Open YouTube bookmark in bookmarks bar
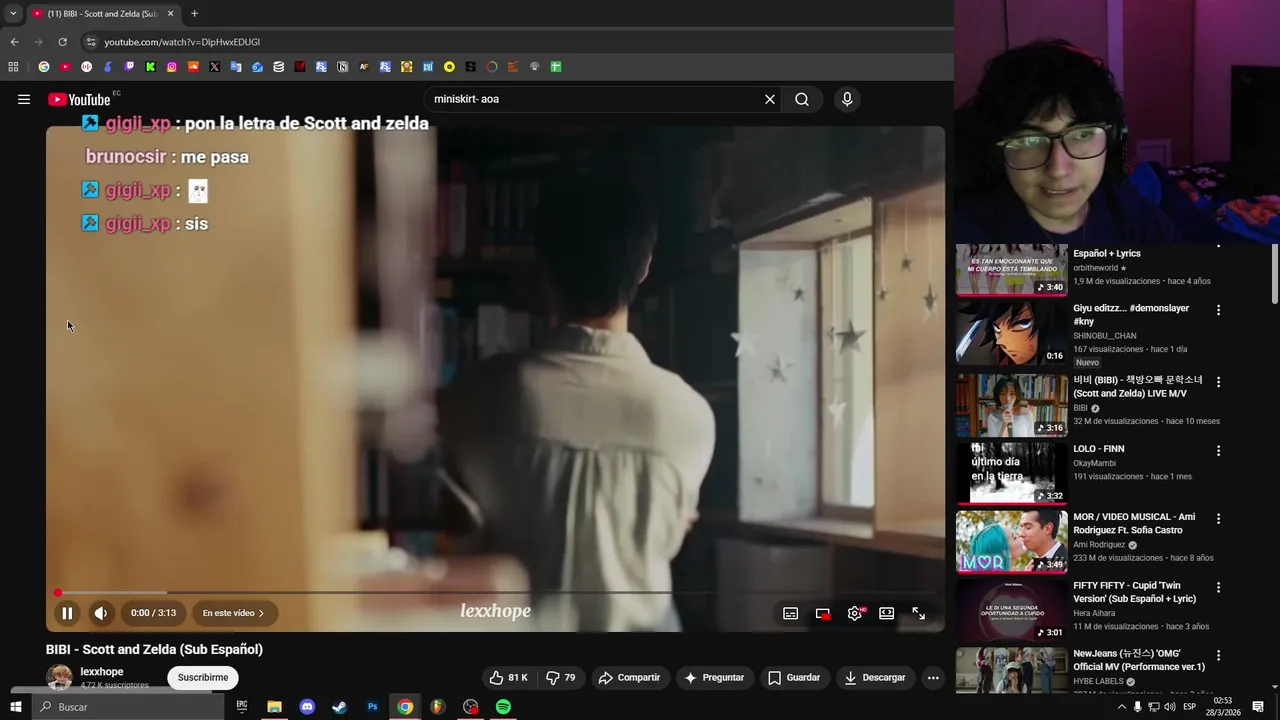This screenshot has width=1280, height=720. point(65,67)
